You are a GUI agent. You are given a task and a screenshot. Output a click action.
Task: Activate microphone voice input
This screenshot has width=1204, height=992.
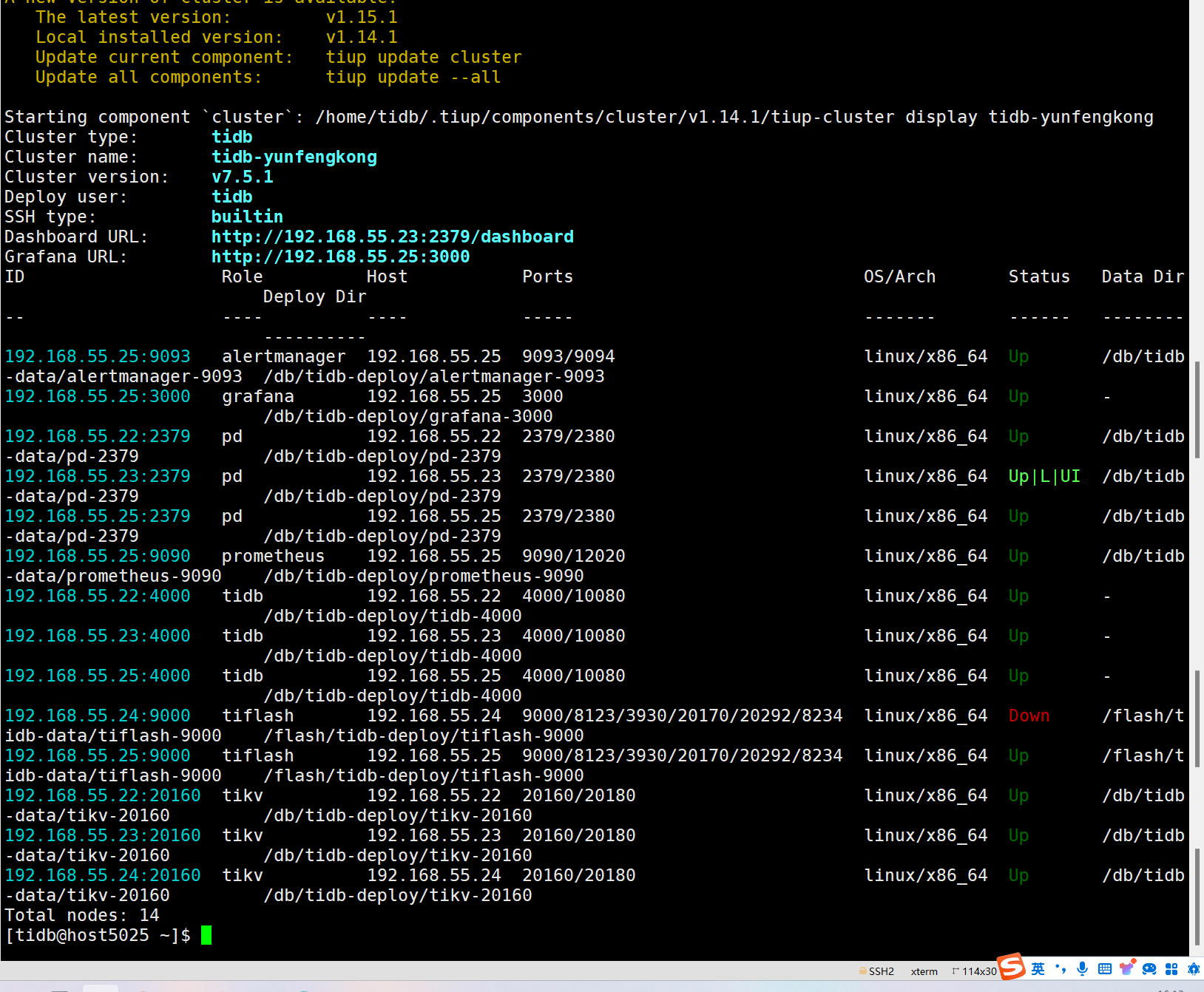(x=1082, y=969)
